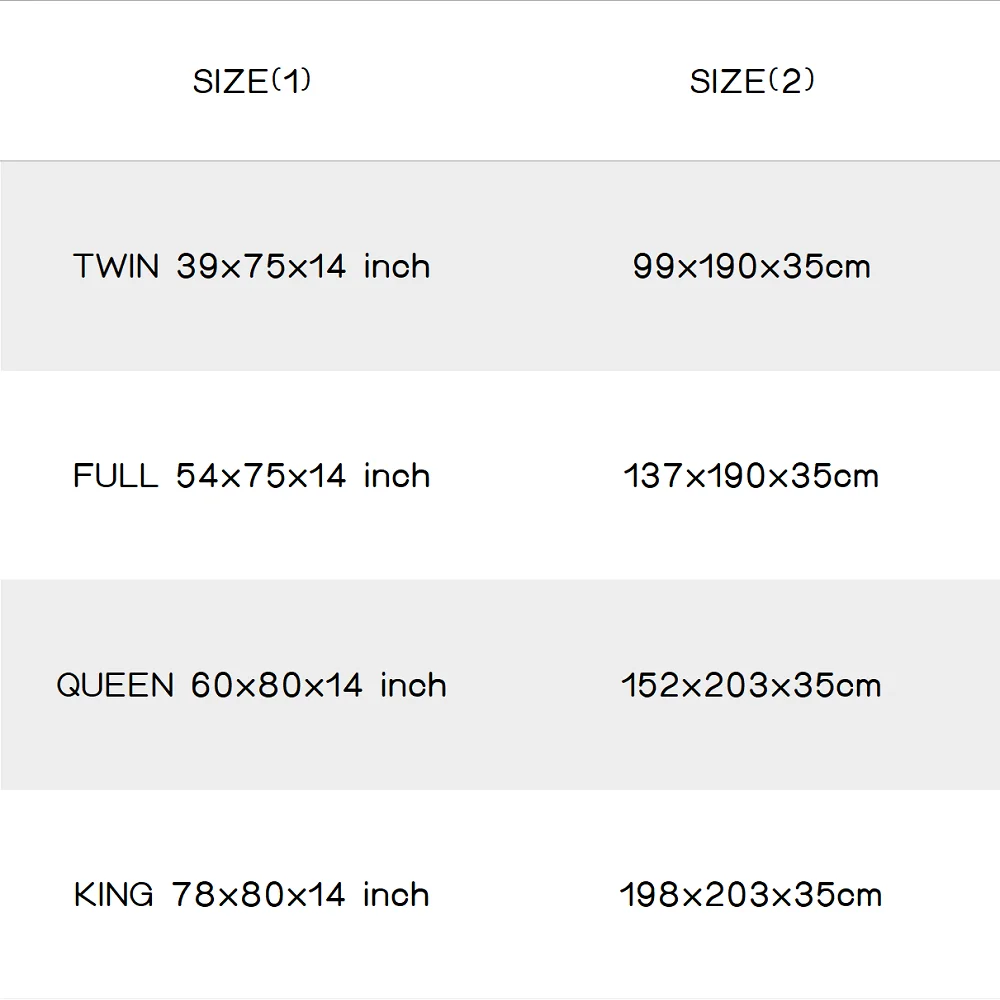This screenshot has height=1000, width=1000.
Task: Click the SIZE(1) column header
Action: point(252,82)
